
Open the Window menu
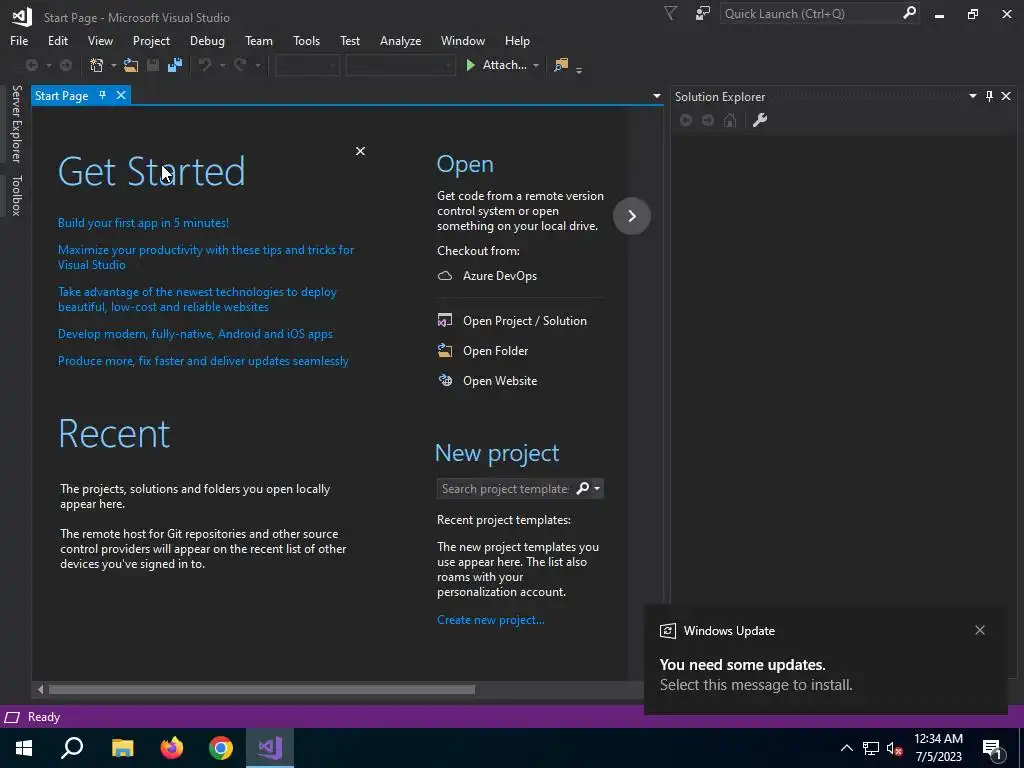(x=462, y=40)
